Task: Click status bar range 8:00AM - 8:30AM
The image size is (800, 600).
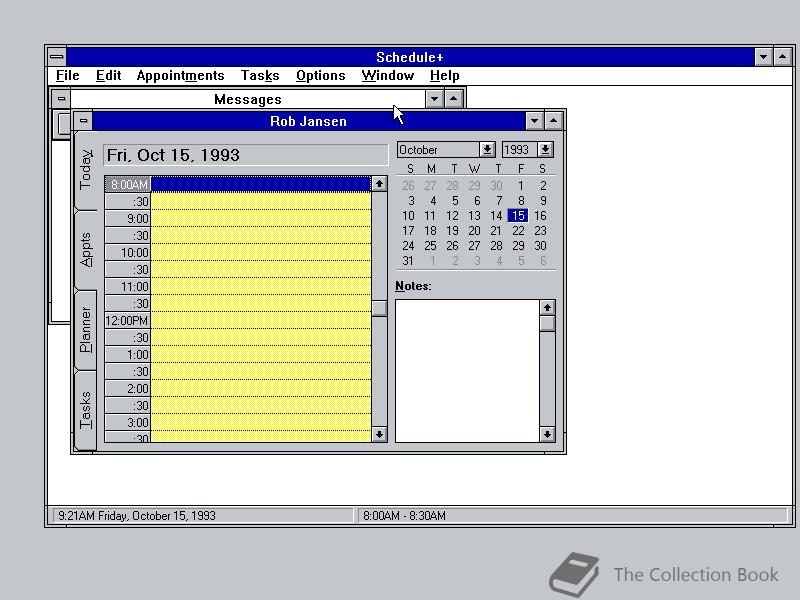Action: (405, 516)
